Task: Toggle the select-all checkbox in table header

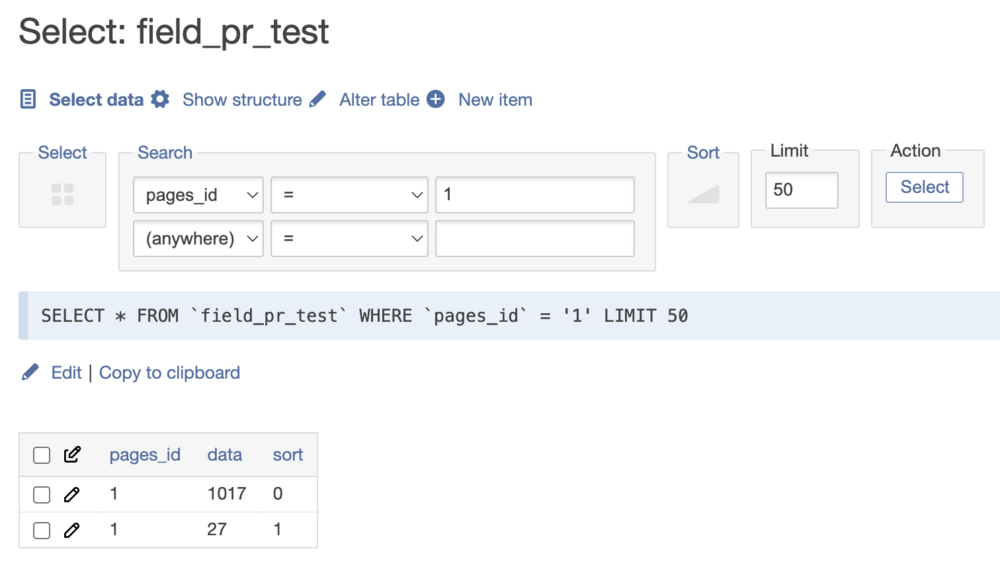Action: [x=42, y=455]
